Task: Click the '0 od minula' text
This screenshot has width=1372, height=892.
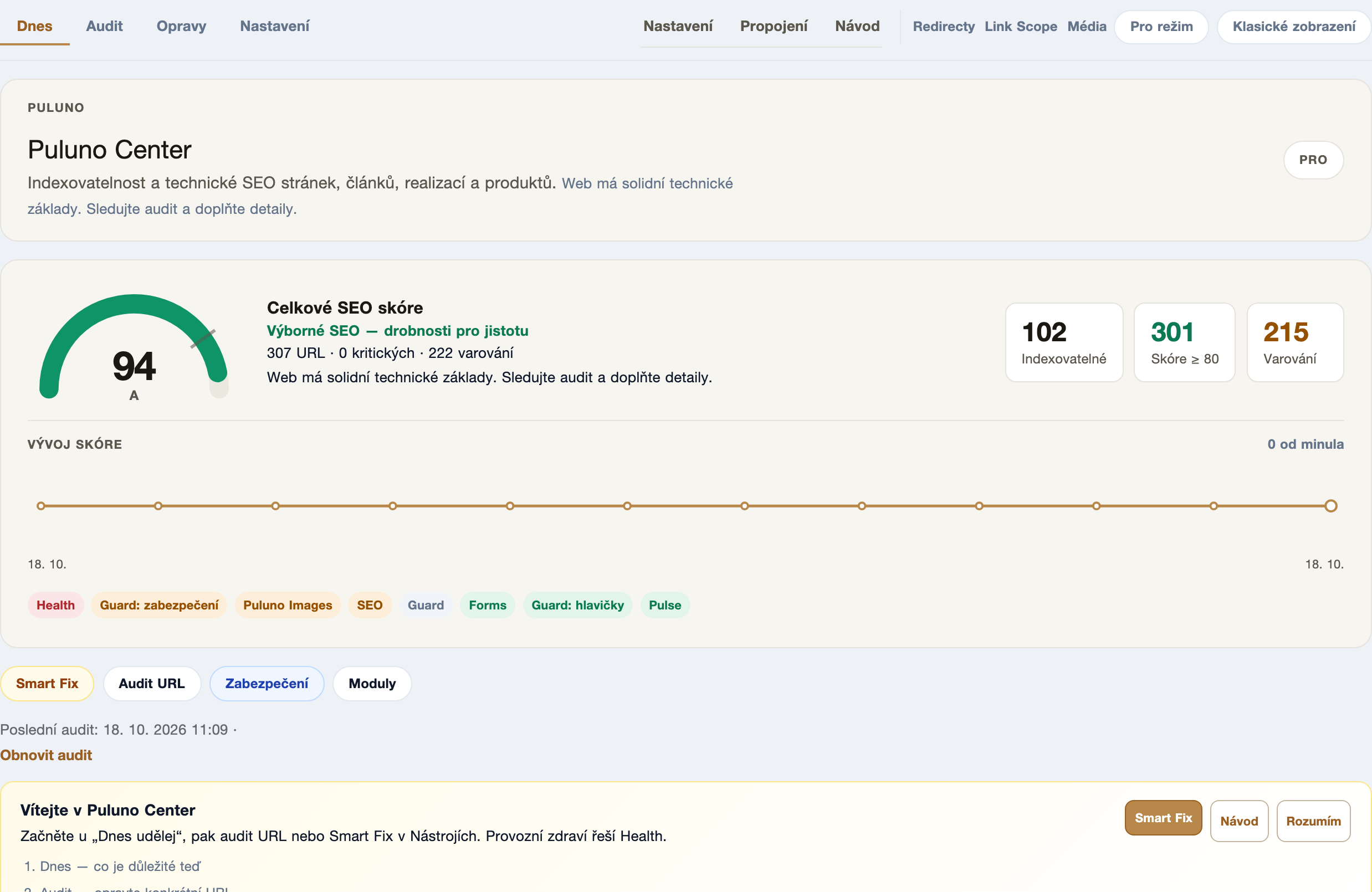Action: [1306, 444]
